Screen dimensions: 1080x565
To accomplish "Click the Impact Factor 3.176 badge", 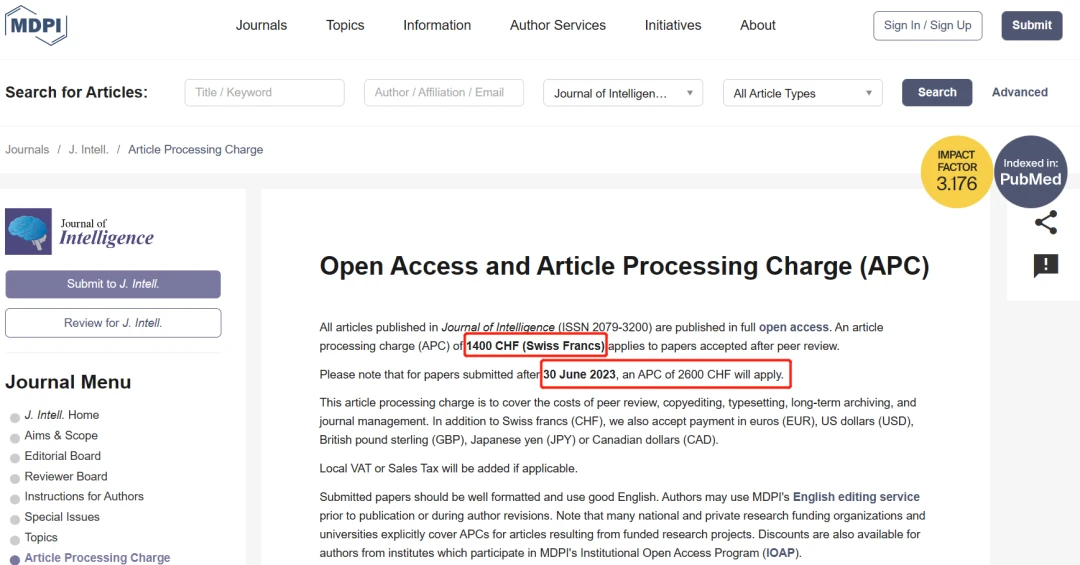I will (957, 172).
